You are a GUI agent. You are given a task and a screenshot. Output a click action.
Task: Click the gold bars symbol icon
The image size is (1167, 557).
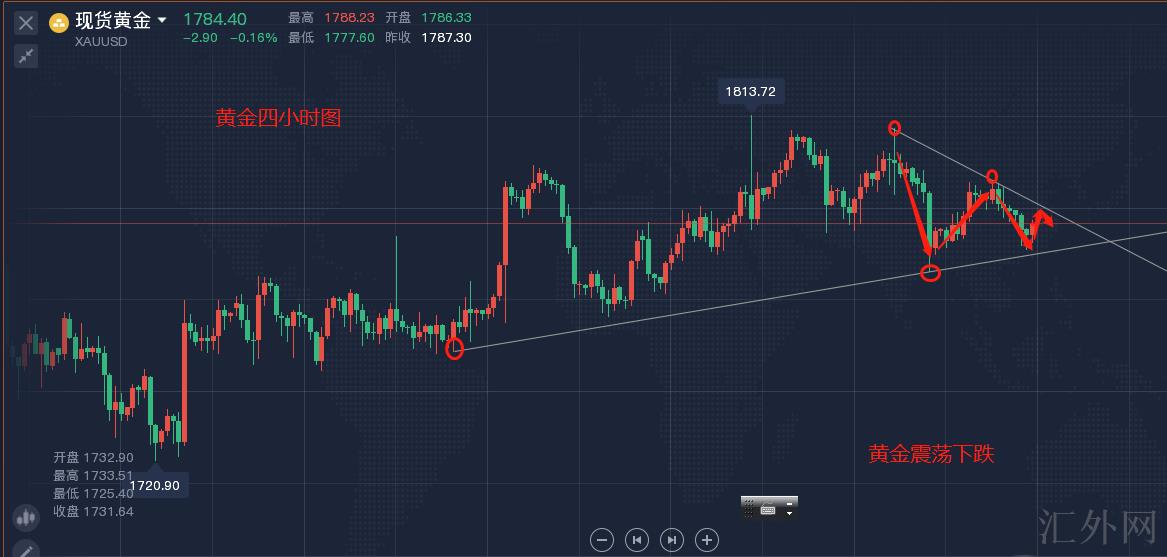(x=59, y=22)
